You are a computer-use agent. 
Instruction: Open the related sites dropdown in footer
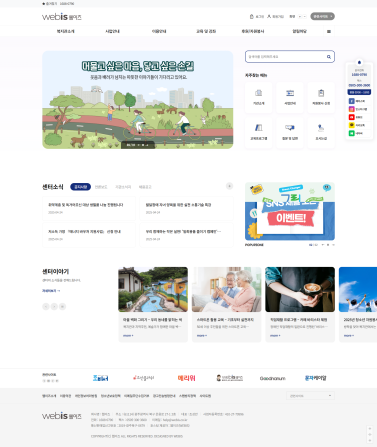coord(310,396)
